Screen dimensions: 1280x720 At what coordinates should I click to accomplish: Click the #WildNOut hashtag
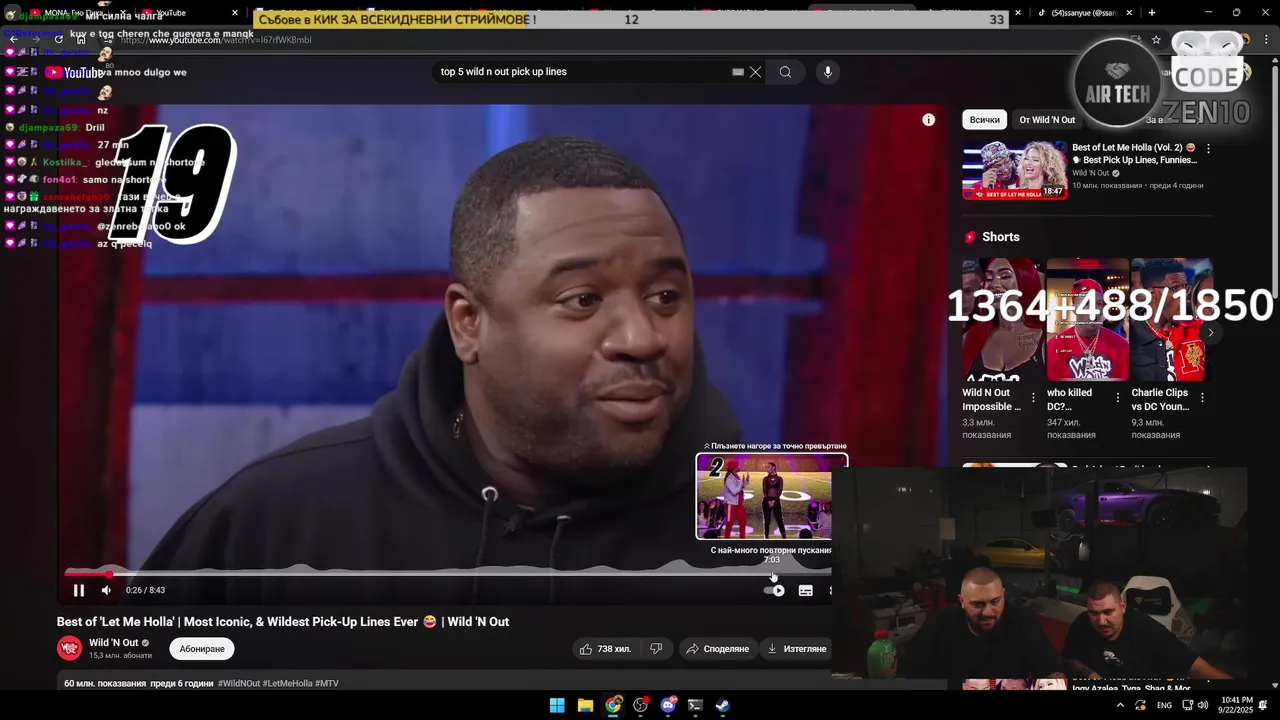coord(238,684)
